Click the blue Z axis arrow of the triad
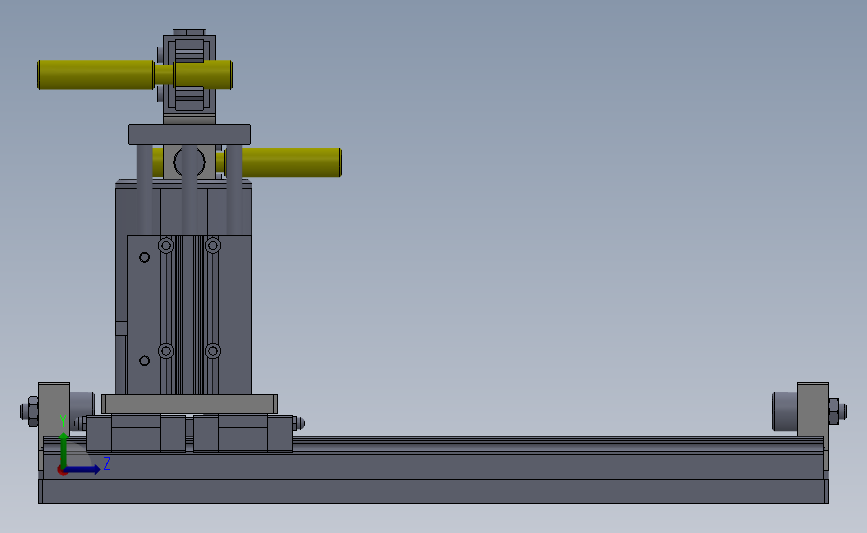 pos(83,469)
